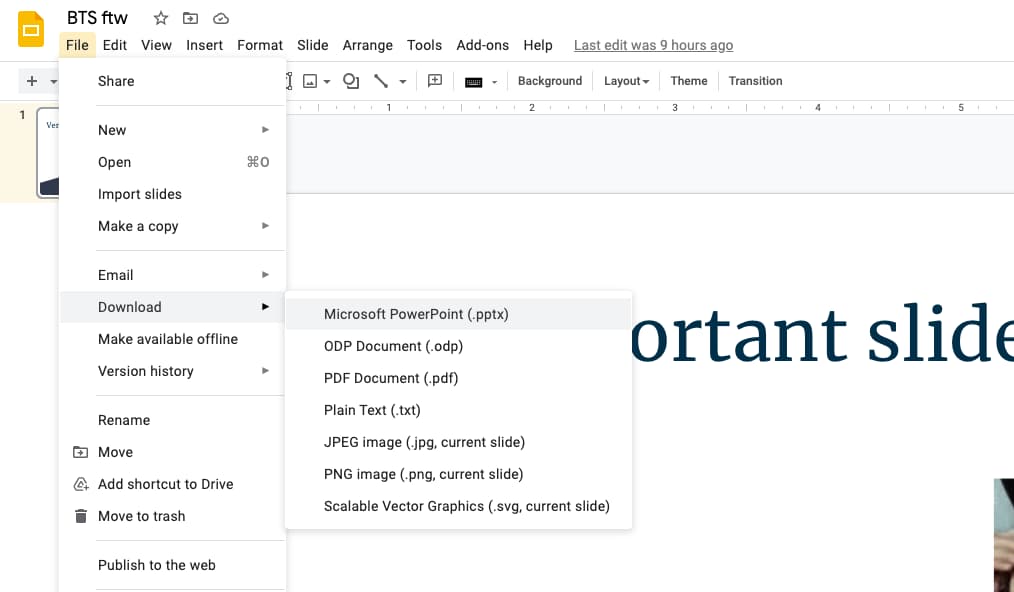The height and width of the screenshot is (592, 1014).
Task: Click the Background button
Action: click(549, 81)
